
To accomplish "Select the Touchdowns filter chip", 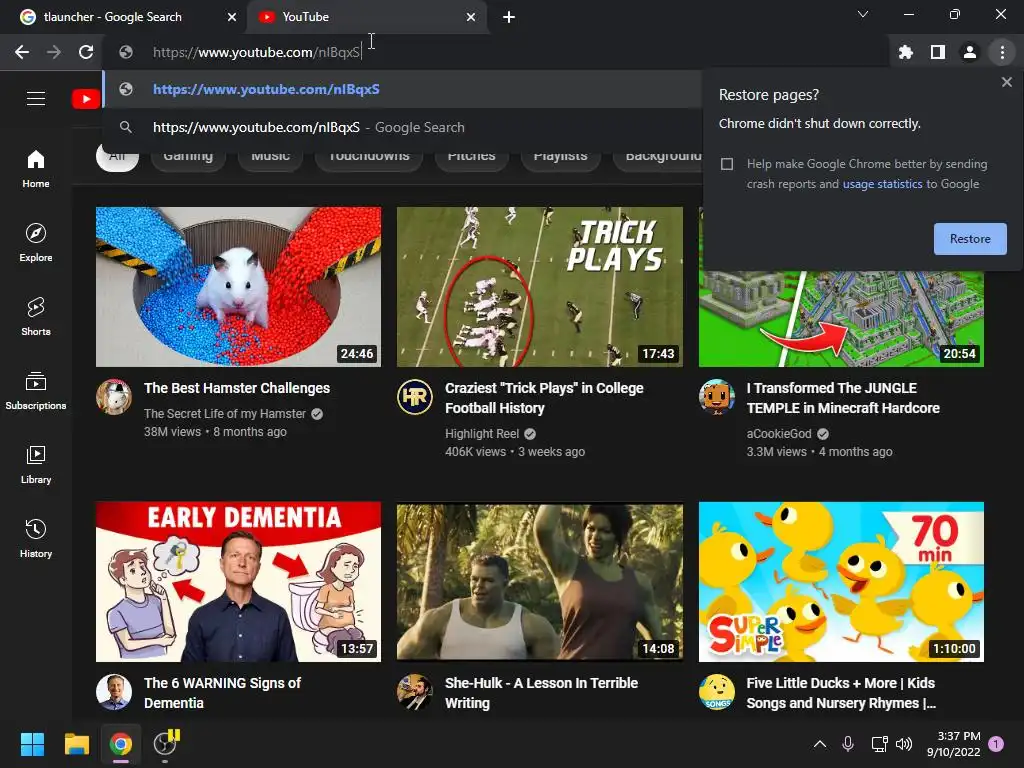I will 369,157.
